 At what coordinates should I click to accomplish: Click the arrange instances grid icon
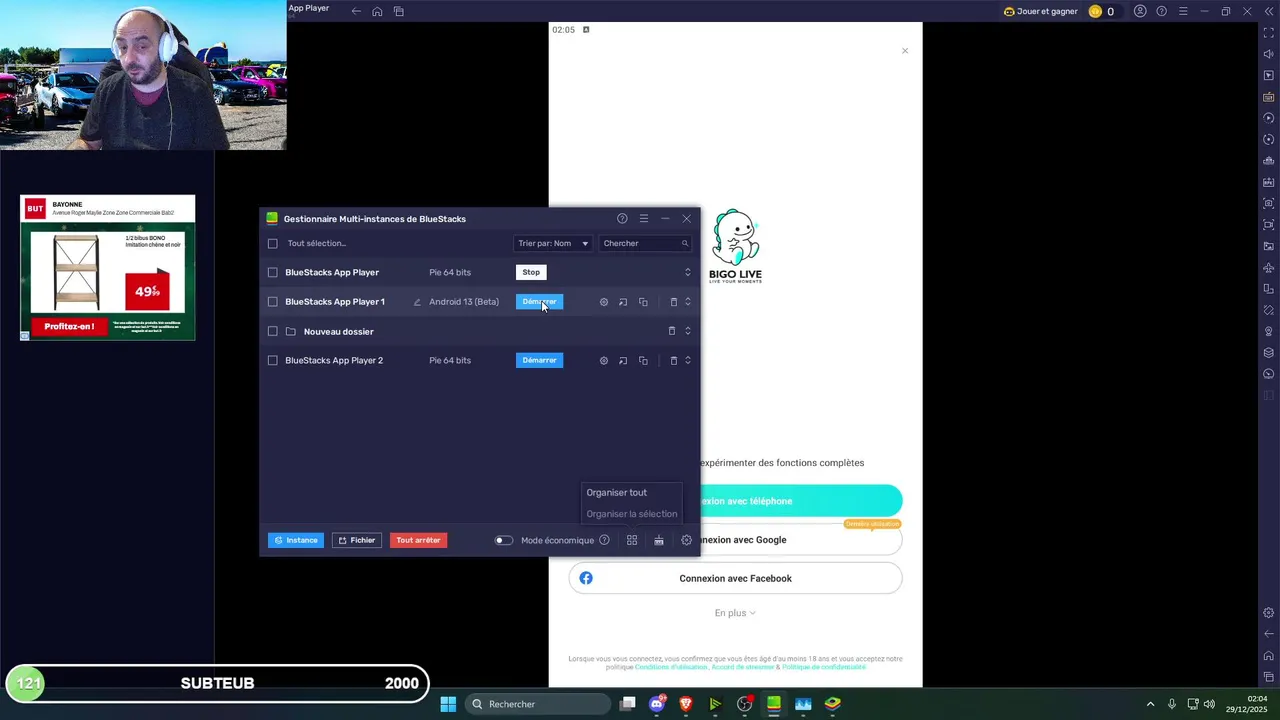(632, 540)
